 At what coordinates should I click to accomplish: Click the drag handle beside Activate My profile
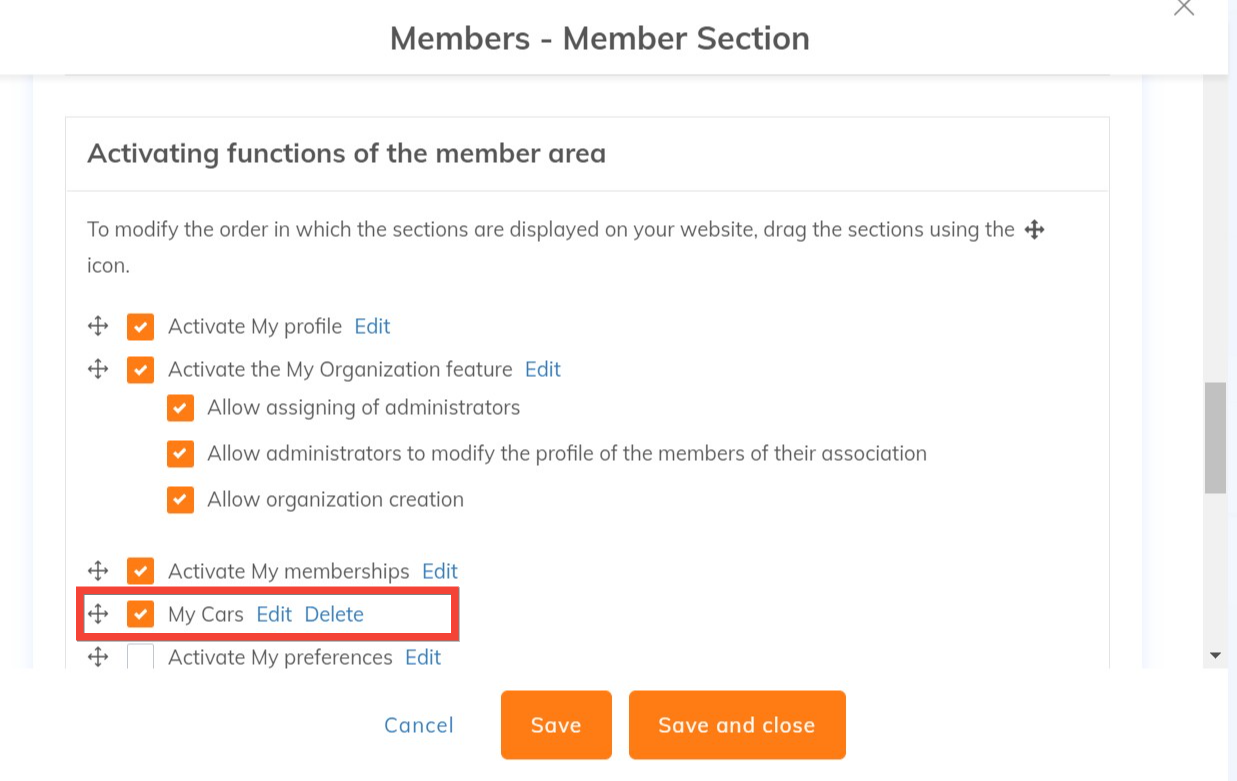[x=98, y=326]
